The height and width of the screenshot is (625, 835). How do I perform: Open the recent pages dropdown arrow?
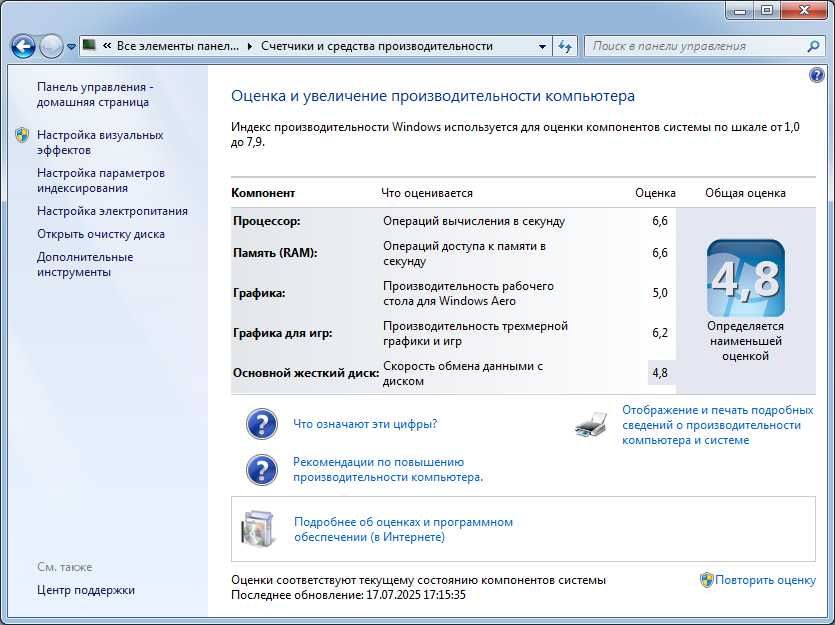[71, 47]
